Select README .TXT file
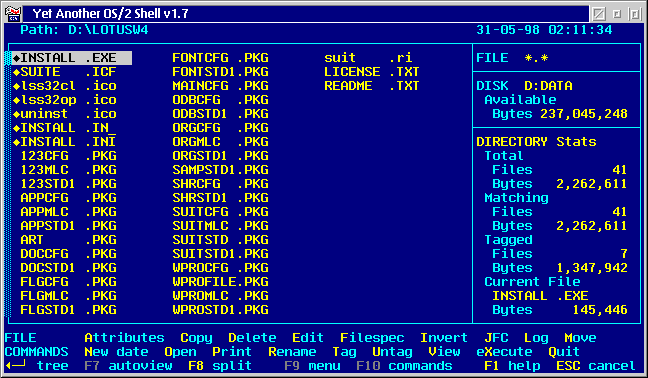Screen dimensions: 648x378 point(372,86)
